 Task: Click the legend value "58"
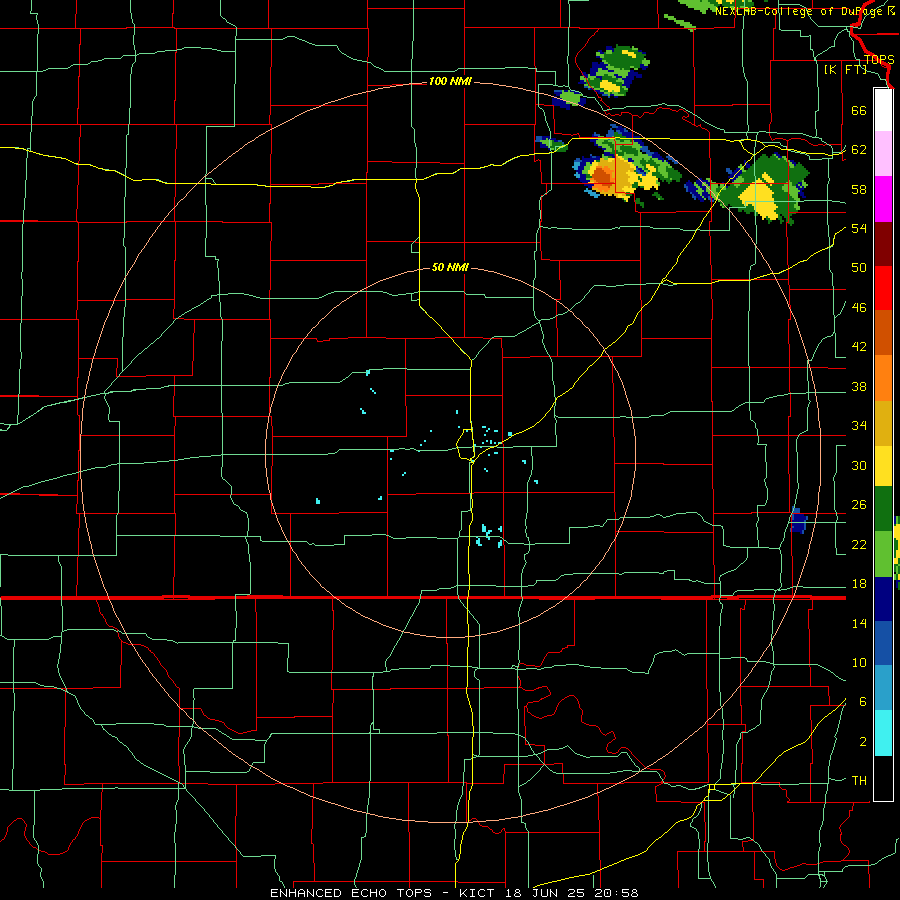[859, 189]
